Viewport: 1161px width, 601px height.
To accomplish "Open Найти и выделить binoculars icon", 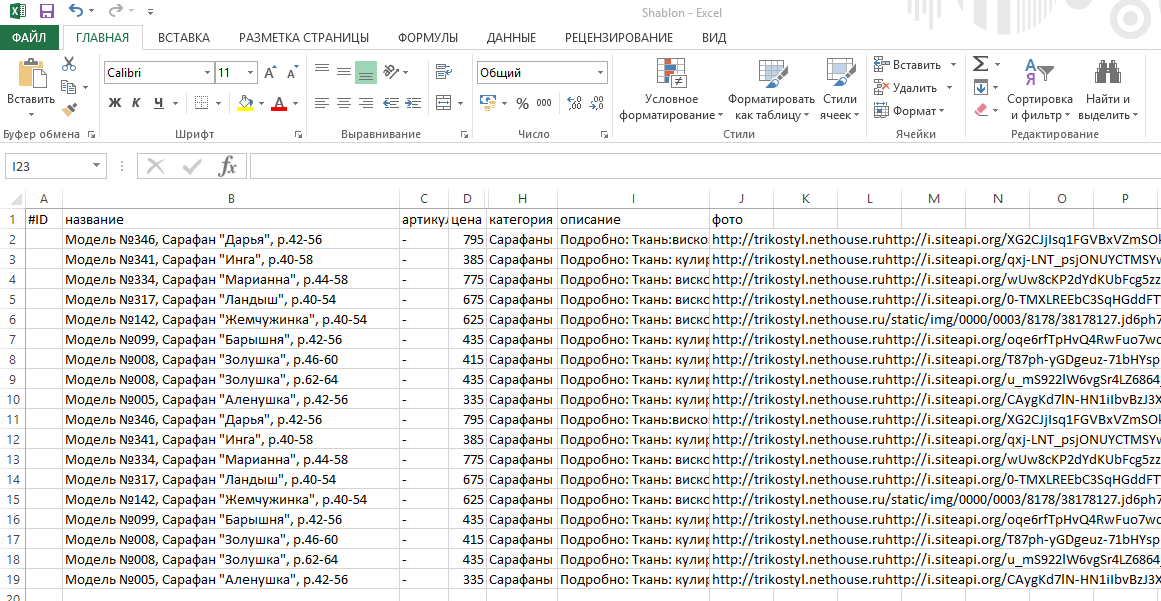I will [1107, 73].
